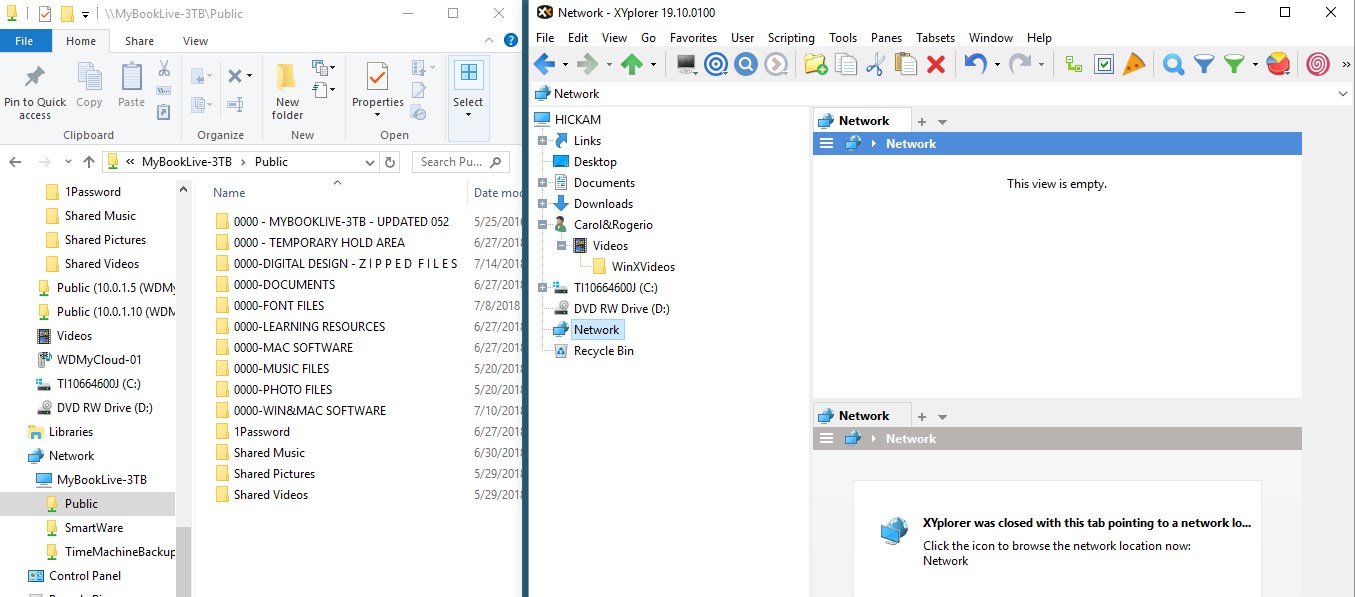Screen dimensions: 1355x597
Task: Add a new tab in upper XYplorer pane
Action: point(922,121)
